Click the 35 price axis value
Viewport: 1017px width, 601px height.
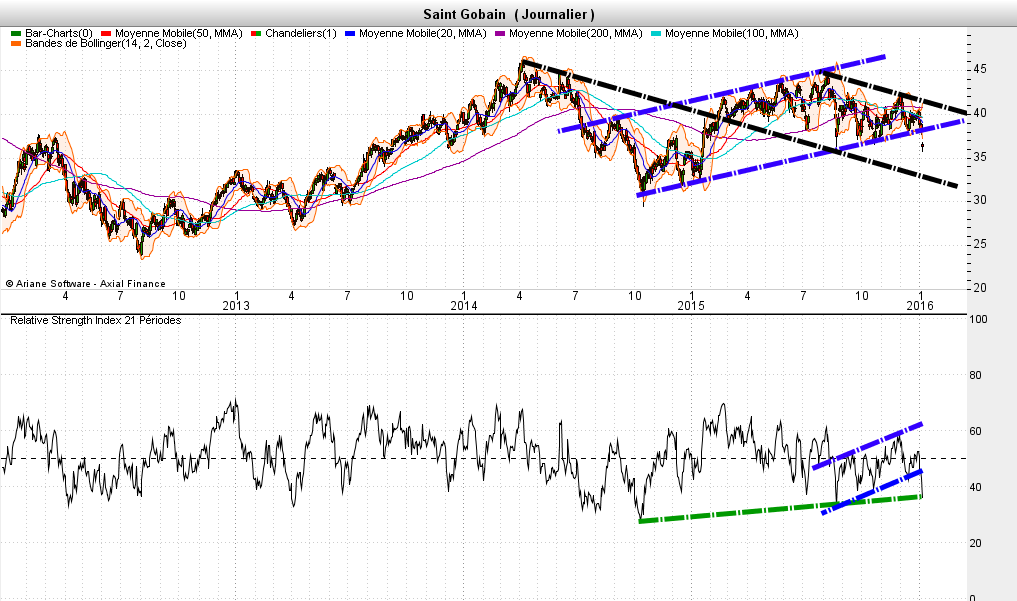(980, 157)
